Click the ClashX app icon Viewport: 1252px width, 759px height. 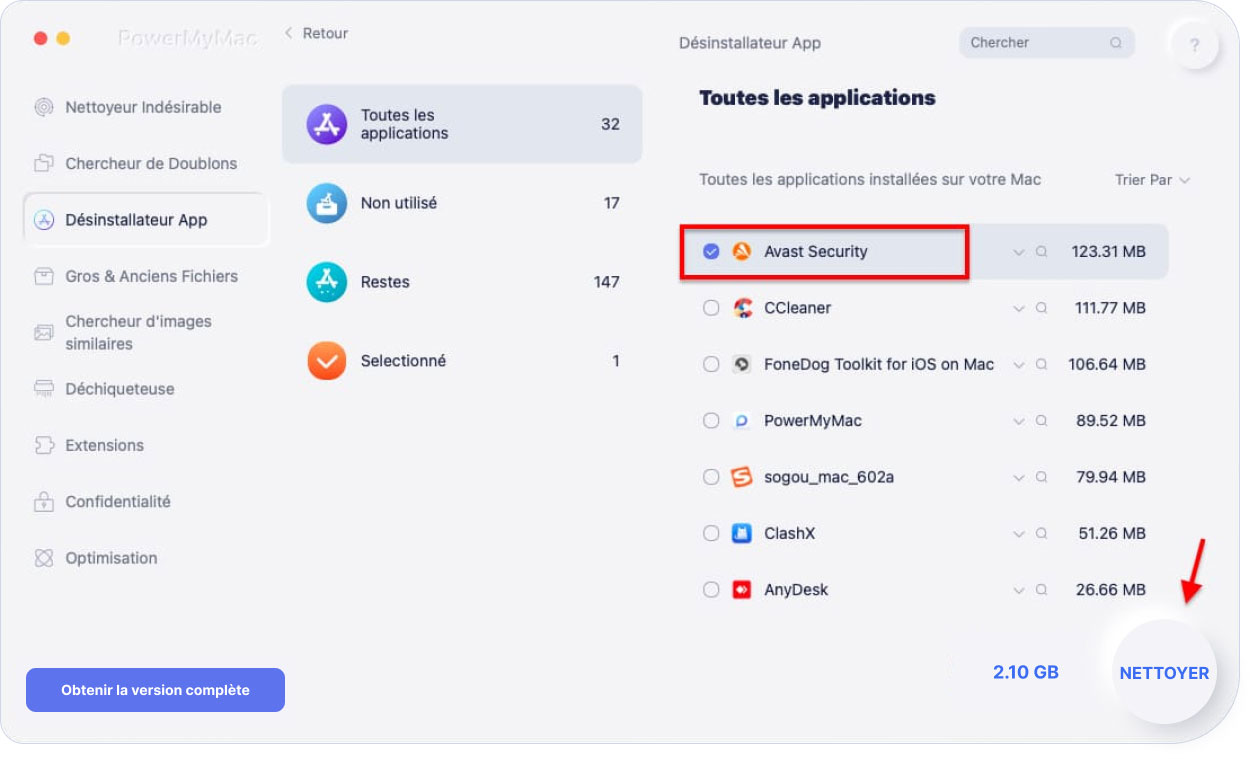tap(741, 533)
